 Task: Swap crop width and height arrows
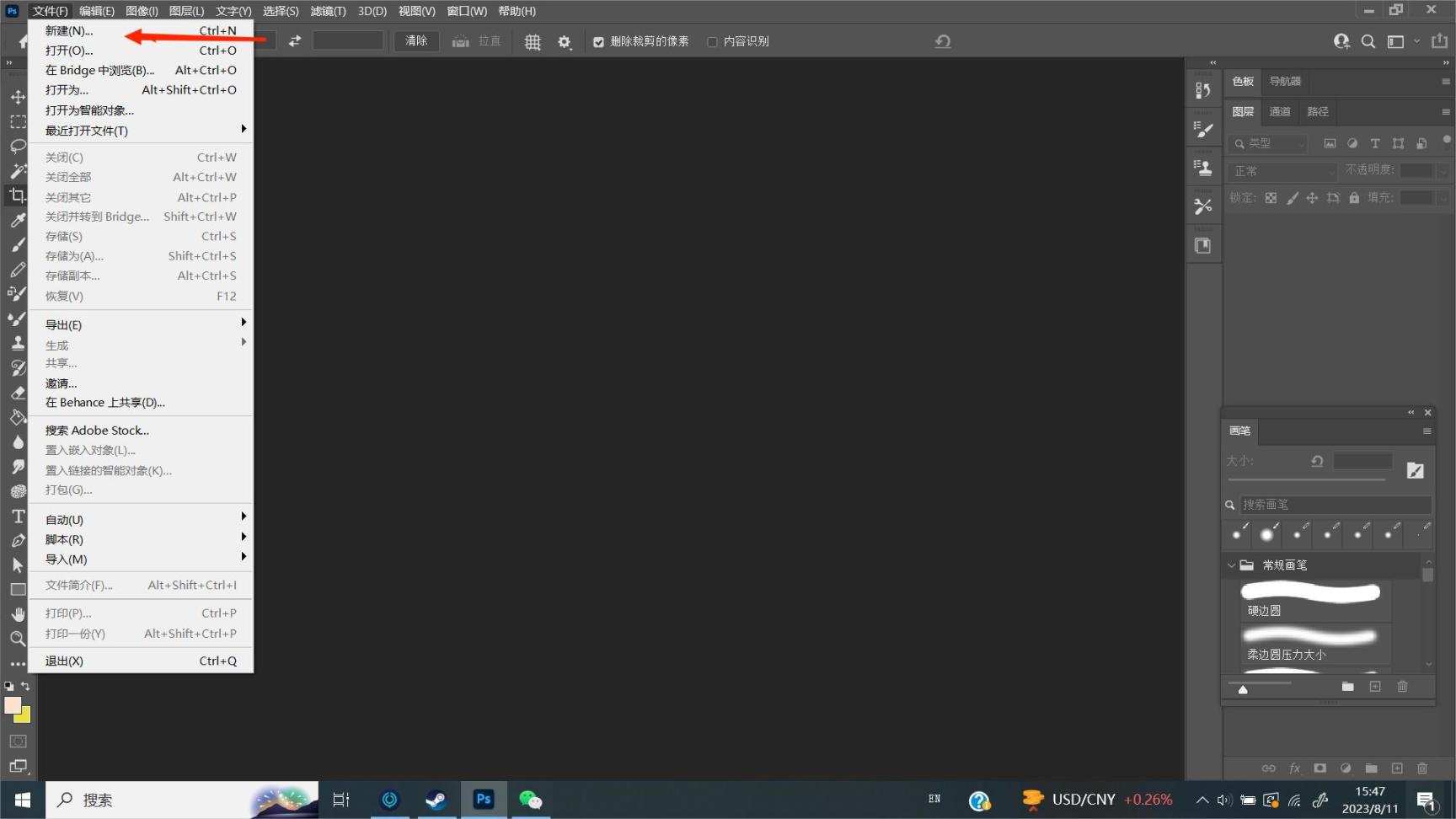click(295, 40)
